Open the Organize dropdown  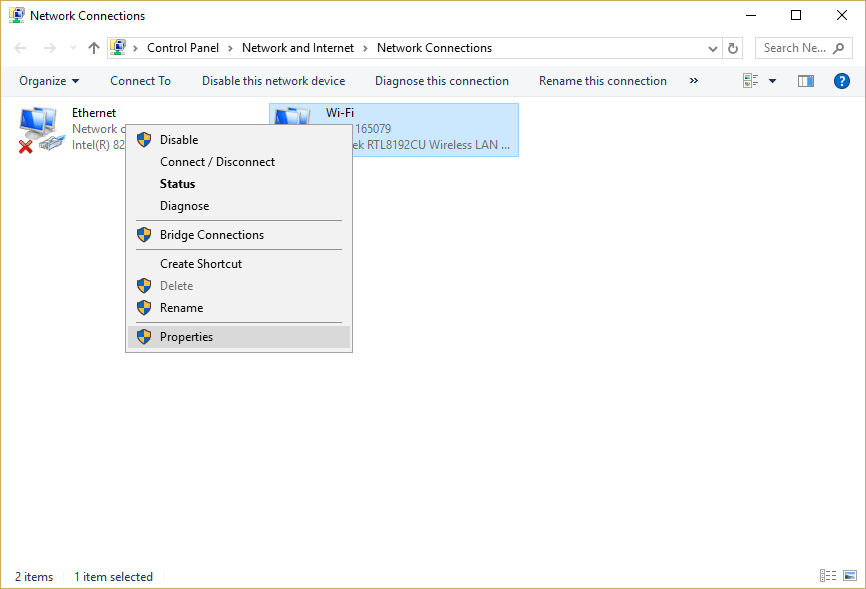click(49, 80)
